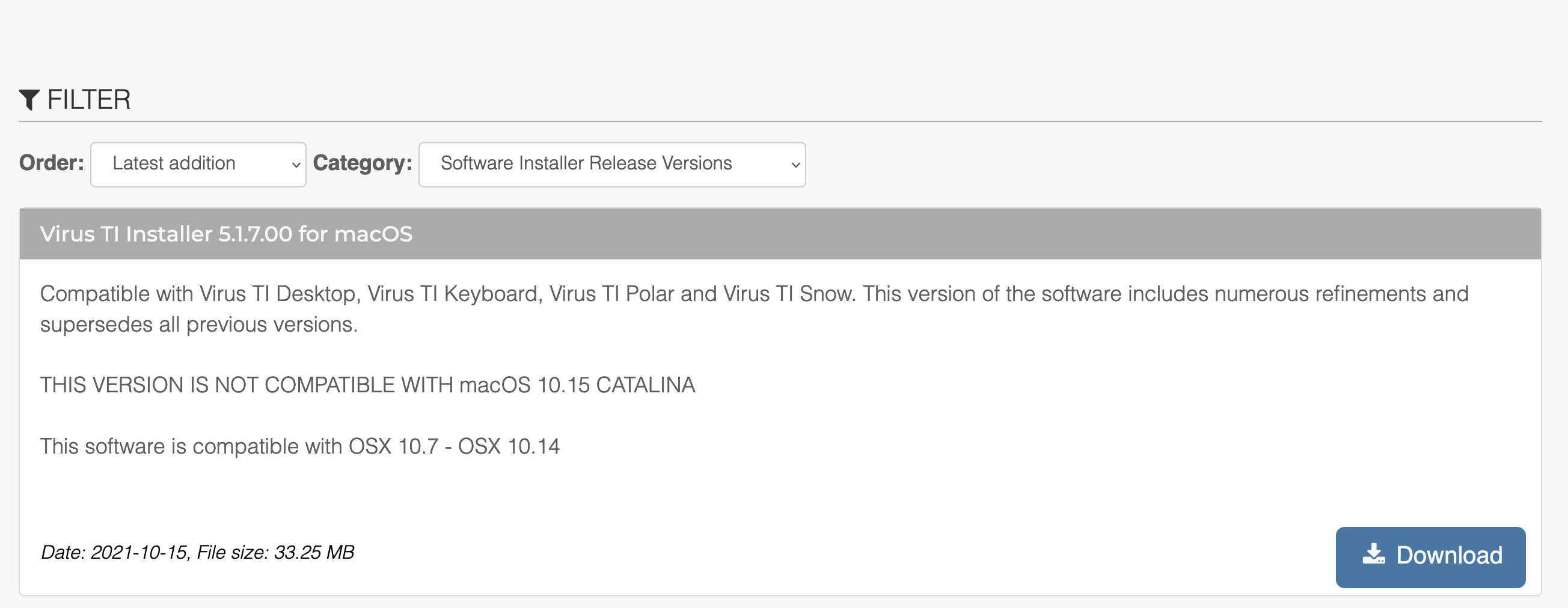Click the divider line below FILTER

[x=779, y=121]
